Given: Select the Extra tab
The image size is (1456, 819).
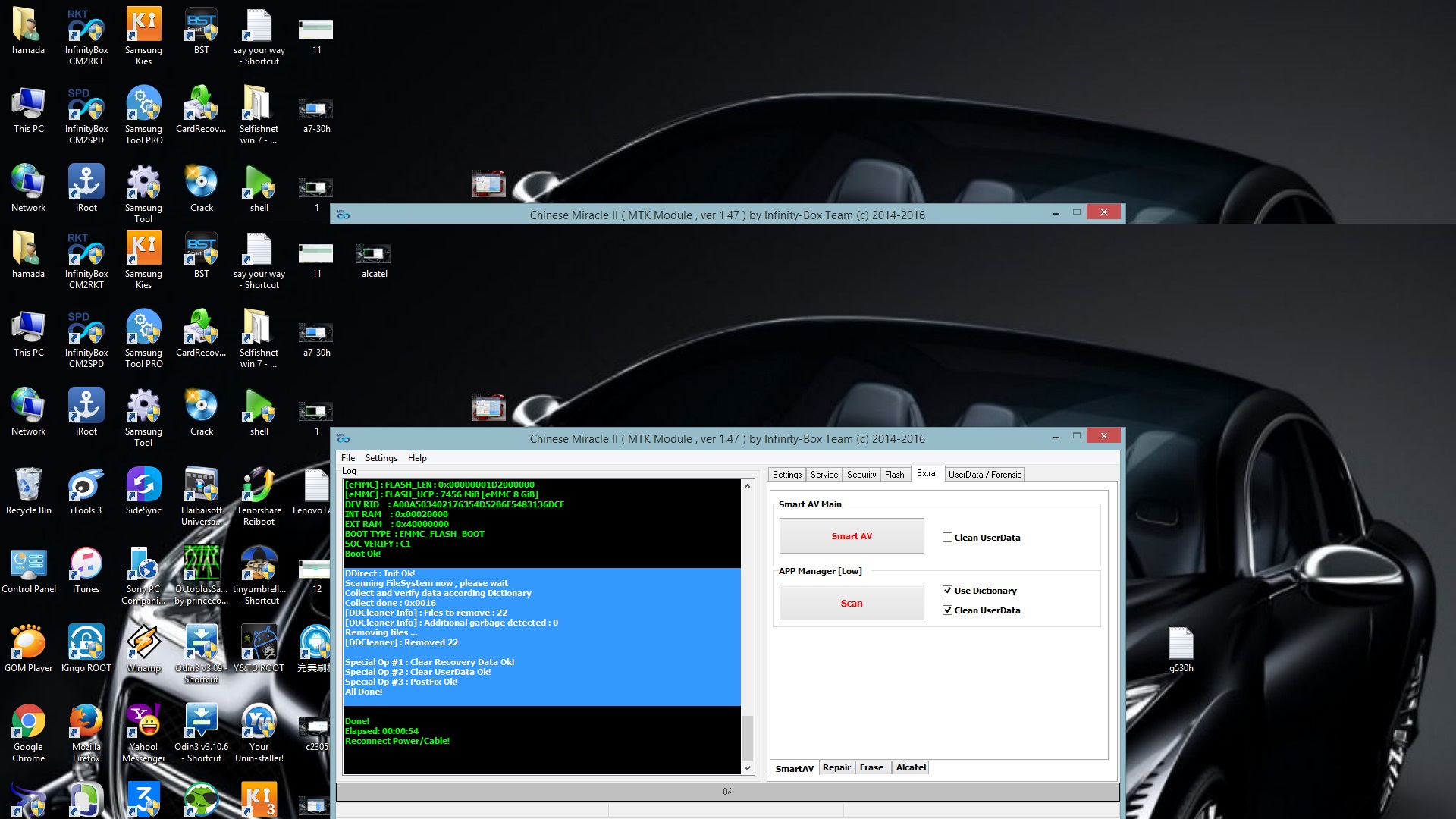Looking at the screenshot, I should 926,473.
